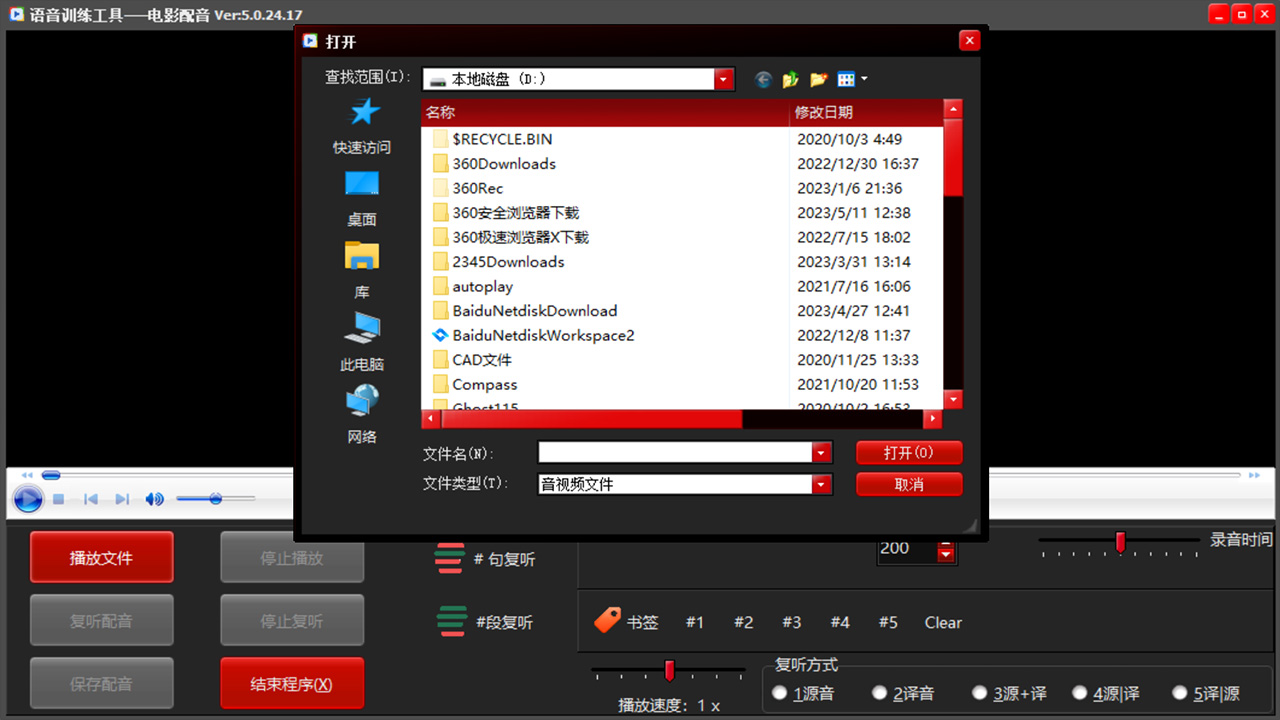Jump to bookmark #3

tap(791, 622)
